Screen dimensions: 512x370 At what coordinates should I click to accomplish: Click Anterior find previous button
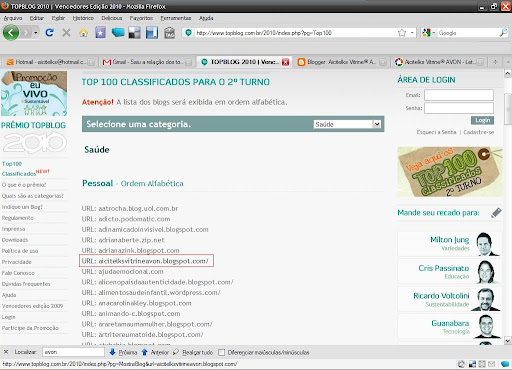[155, 352]
